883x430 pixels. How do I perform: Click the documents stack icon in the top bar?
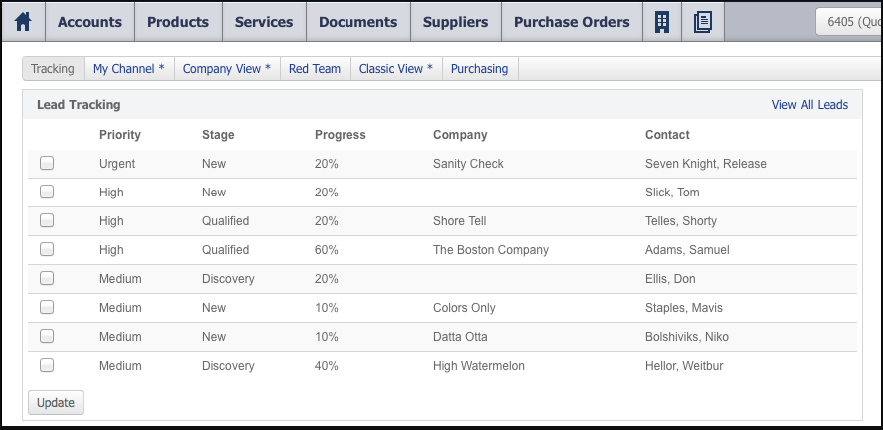(702, 22)
